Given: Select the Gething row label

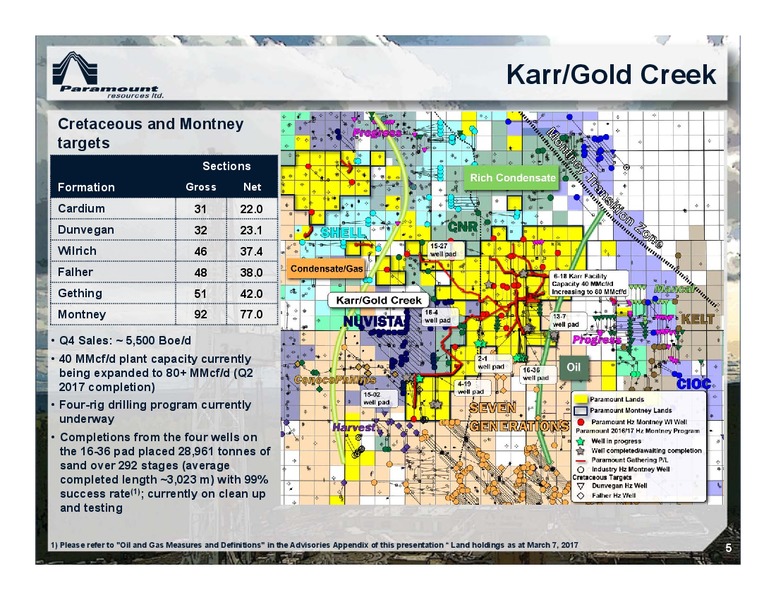Looking at the screenshot, I should pos(80,293).
